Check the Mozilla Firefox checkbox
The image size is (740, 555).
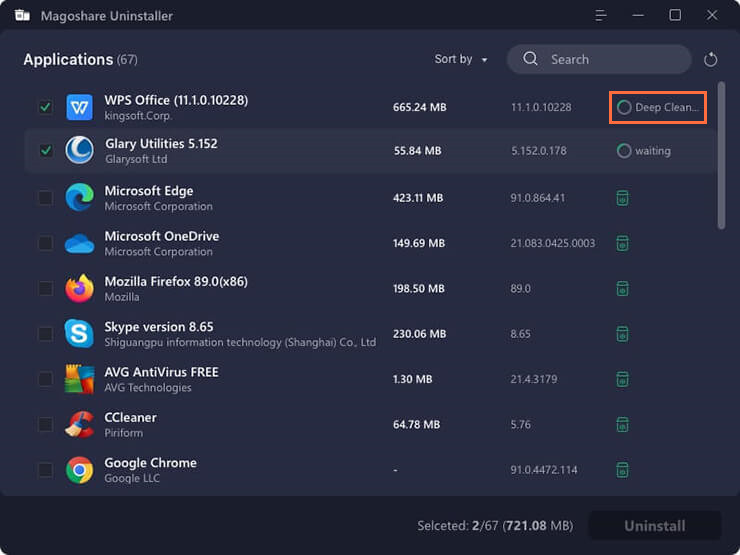click(x=45, y=288)
